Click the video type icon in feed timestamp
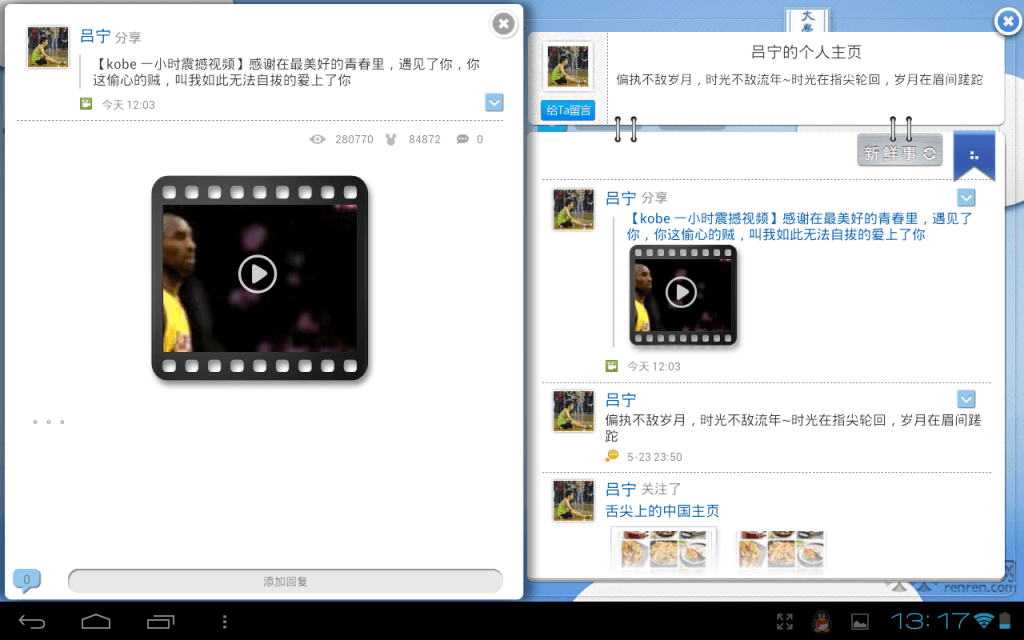Viewport: 1024px width, 640px height. (x=611, y=366)
